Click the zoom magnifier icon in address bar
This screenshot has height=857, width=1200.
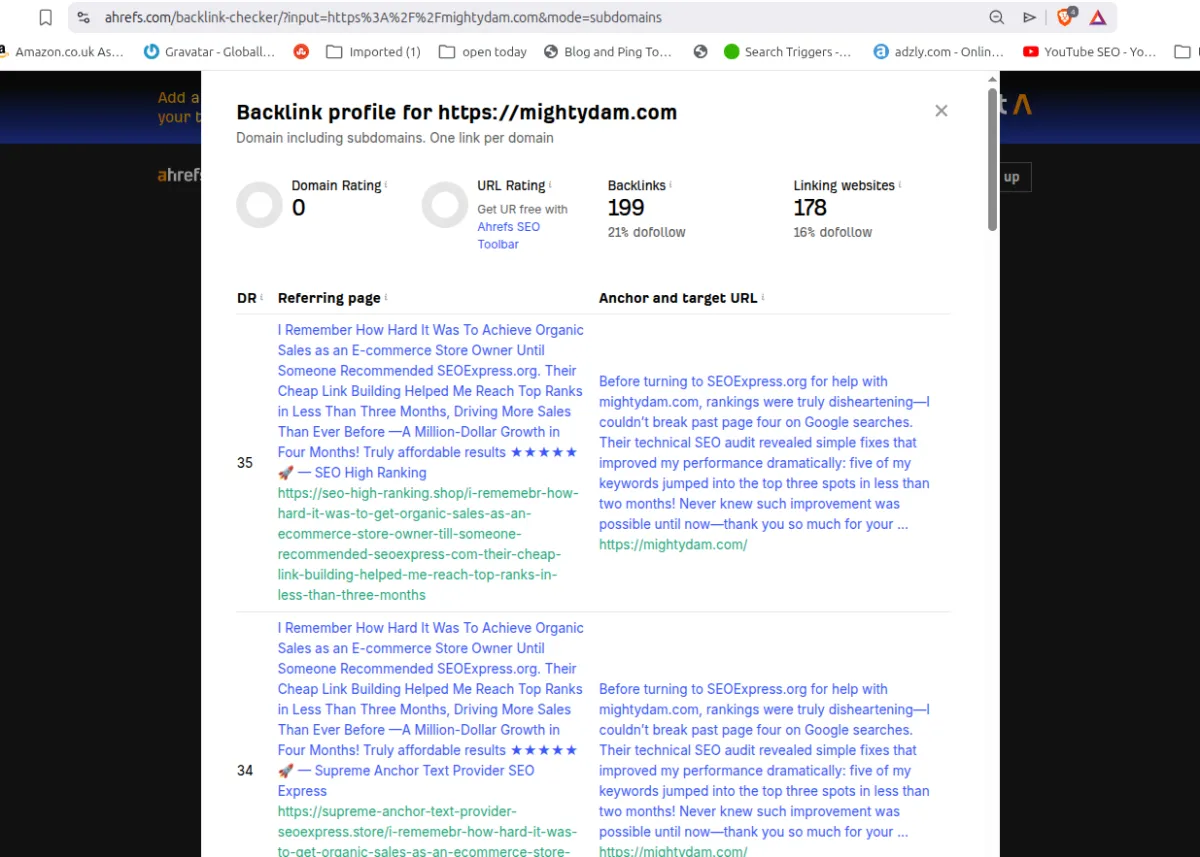(996, 17)
